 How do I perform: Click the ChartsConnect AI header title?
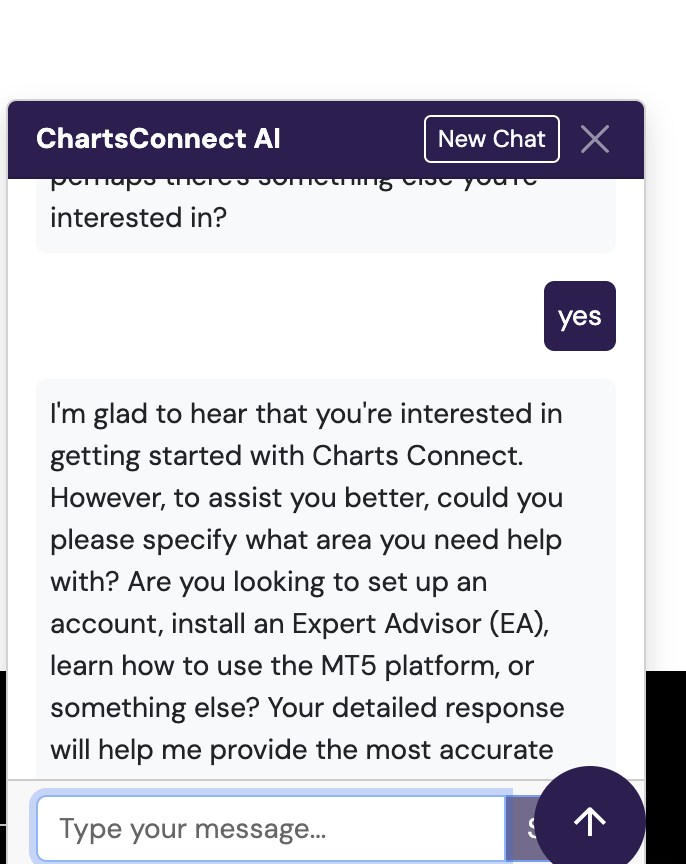pos(158,139)
